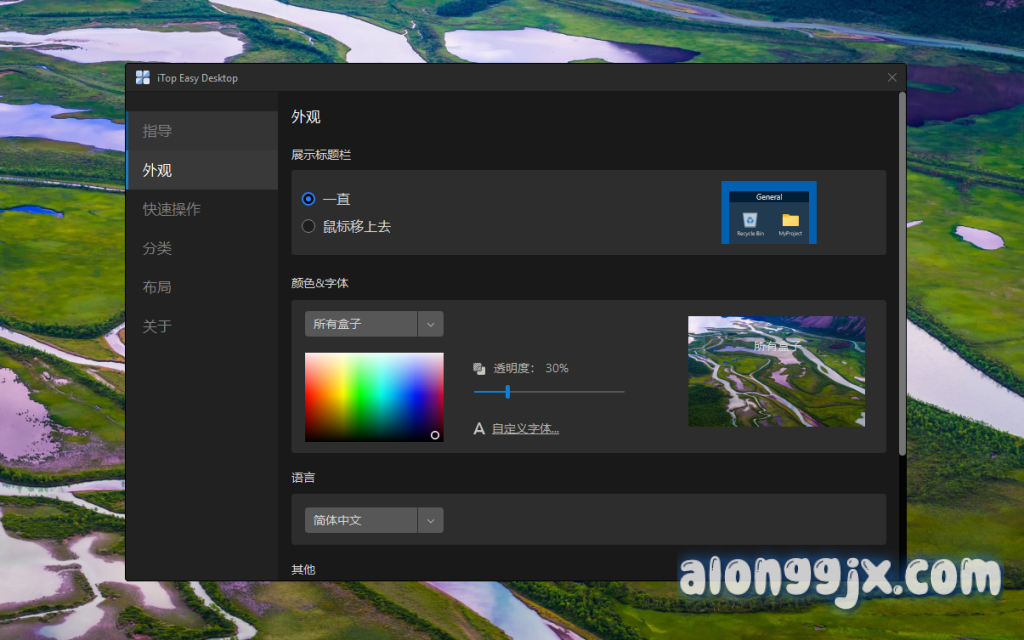The height and width of the screenshot is (640, 1024).
Task: Click the Recycle Bin icon in preview
Action: (748, 220)
